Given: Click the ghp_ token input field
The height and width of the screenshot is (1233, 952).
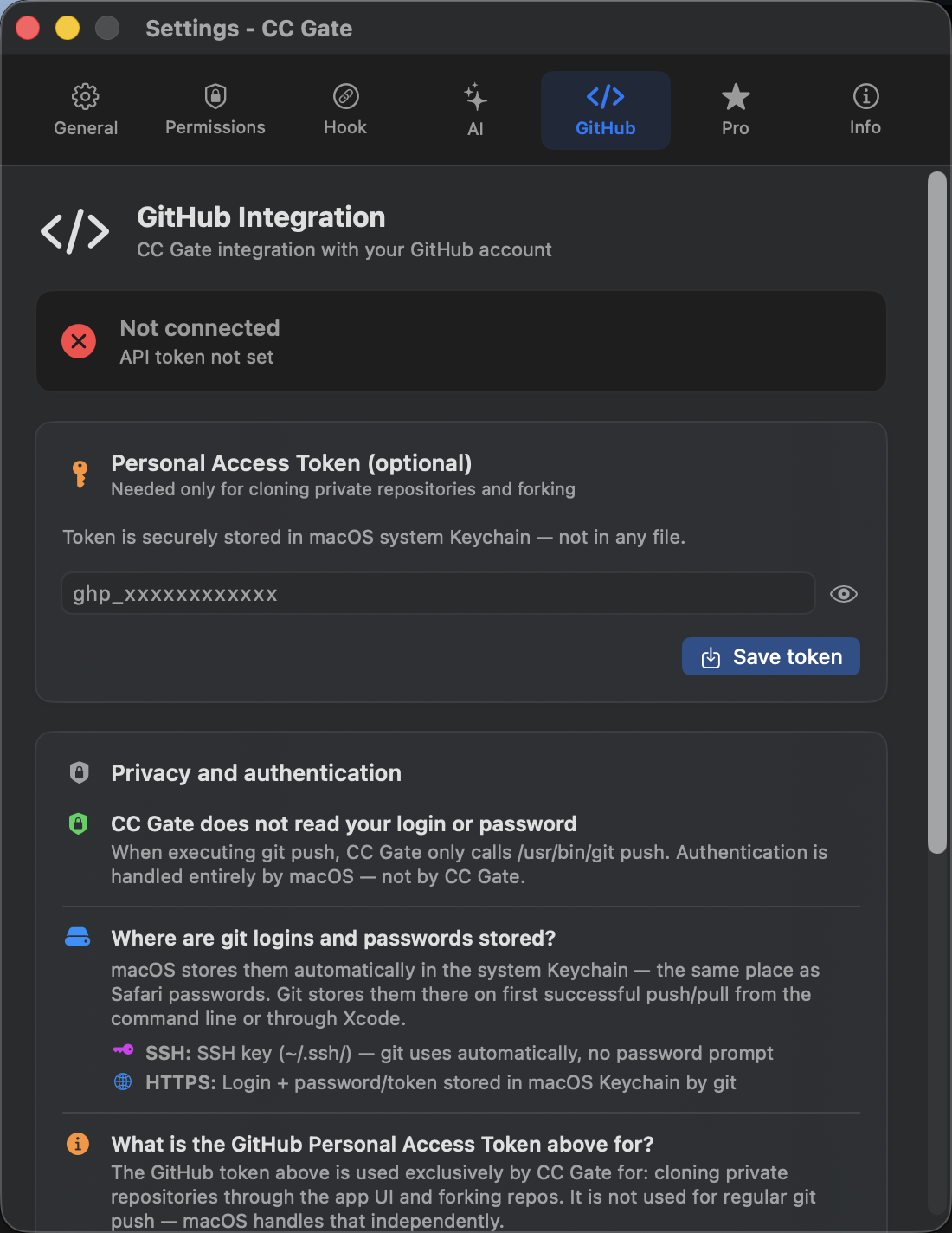Looking at the screenshot, I should [x=437, y=594].
